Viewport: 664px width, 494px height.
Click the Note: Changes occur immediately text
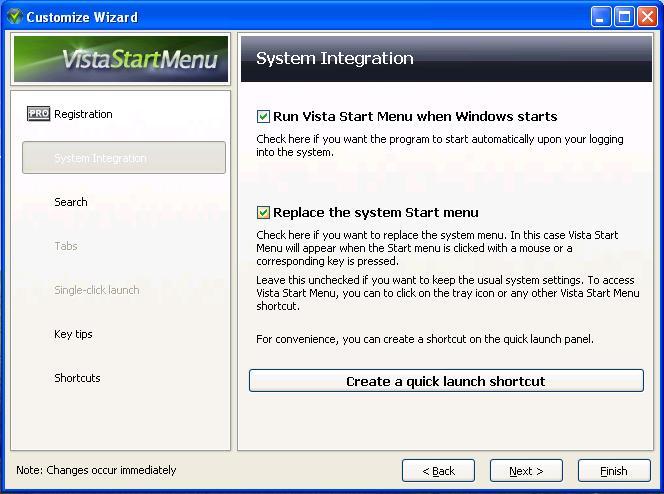(x=96, y=470)
